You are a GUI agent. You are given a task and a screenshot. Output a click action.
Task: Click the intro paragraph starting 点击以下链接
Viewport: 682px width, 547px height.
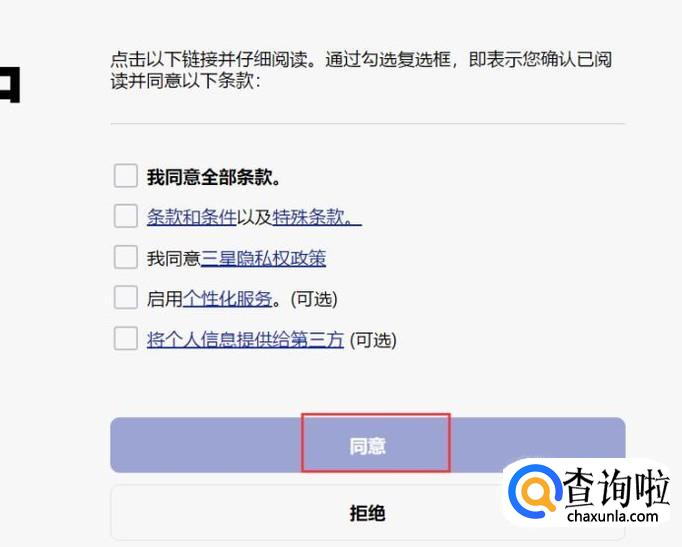[360, 70]
